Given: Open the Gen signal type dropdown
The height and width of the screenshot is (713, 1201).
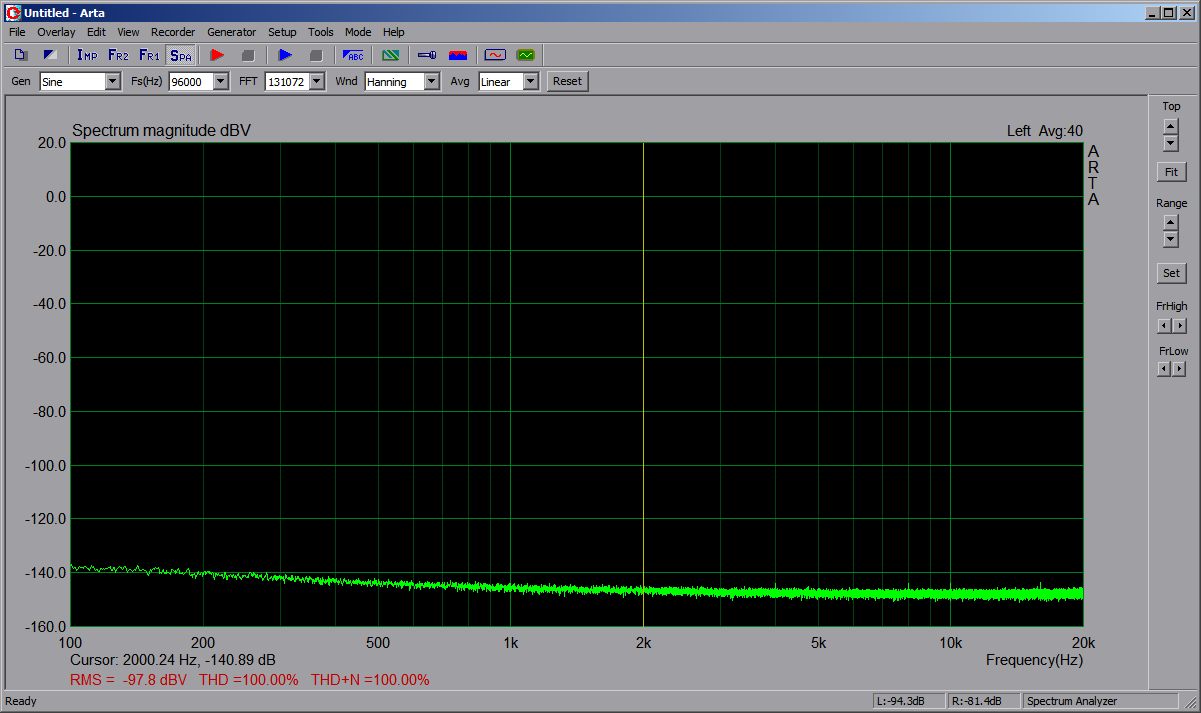Looking at the screenshot, I should point(112,82).
